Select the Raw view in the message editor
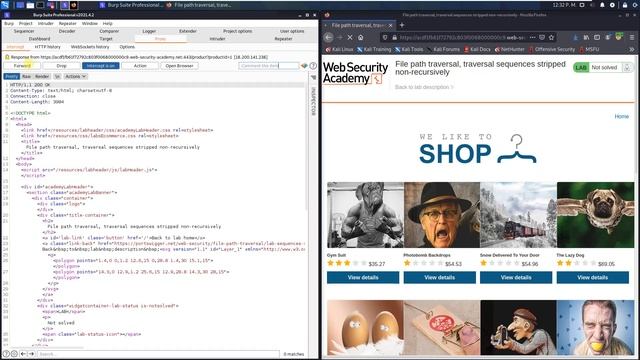640x360 pixels. pos(27,77)
